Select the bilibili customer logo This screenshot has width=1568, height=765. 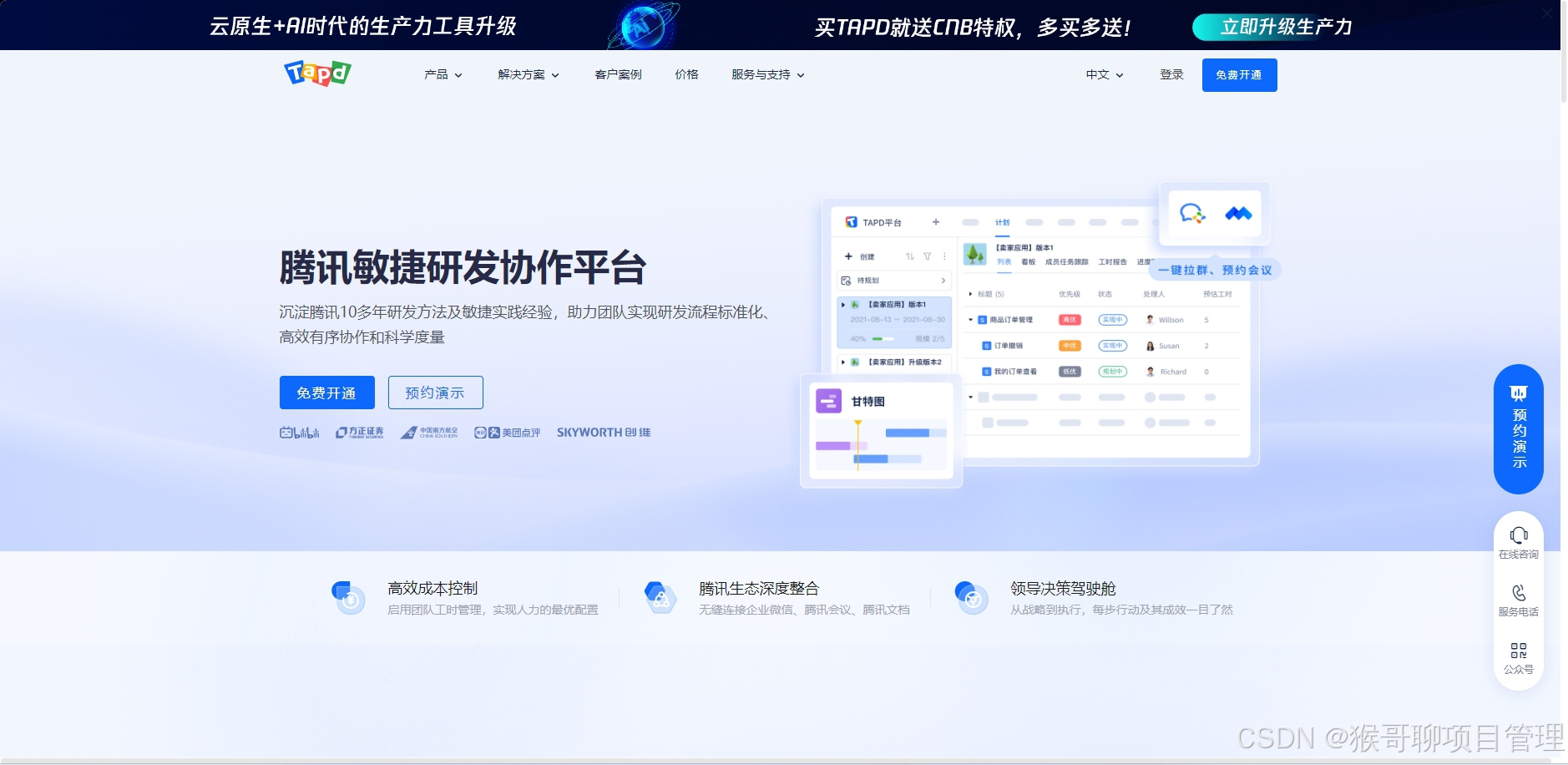tap(300, 432)
